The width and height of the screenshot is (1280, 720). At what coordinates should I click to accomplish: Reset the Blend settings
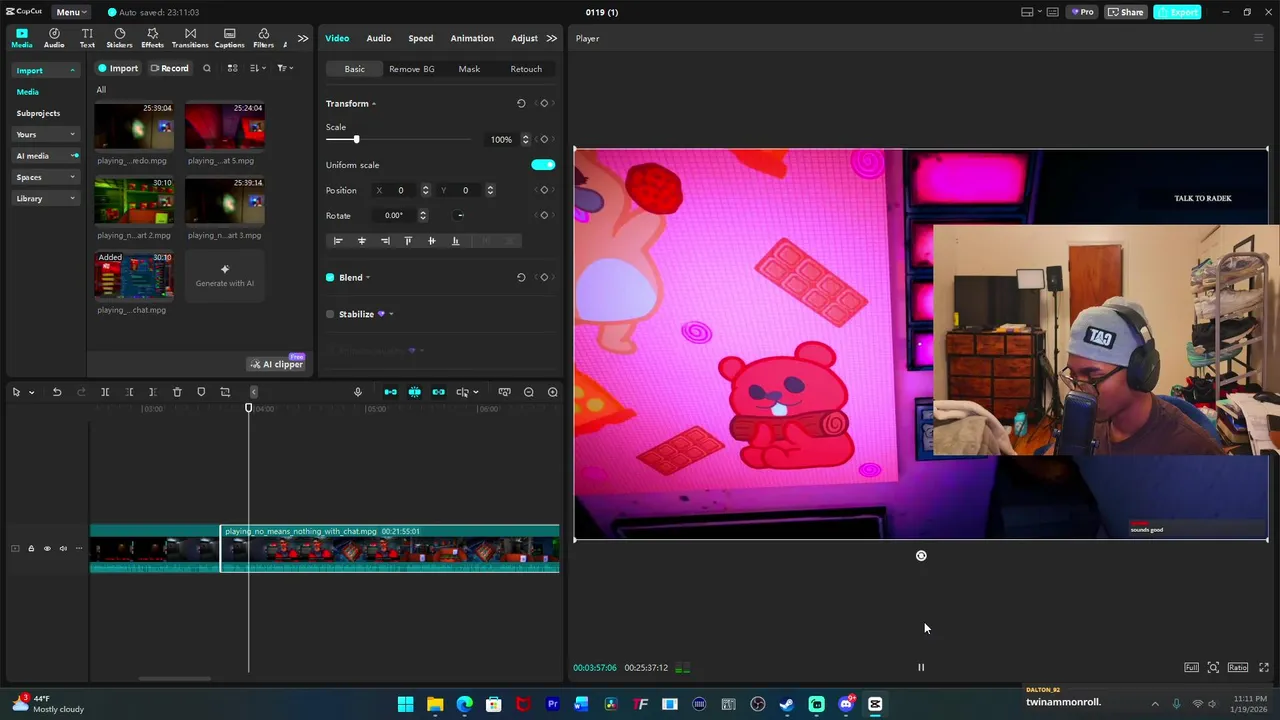pyautogui.click(x=521, y=277)
